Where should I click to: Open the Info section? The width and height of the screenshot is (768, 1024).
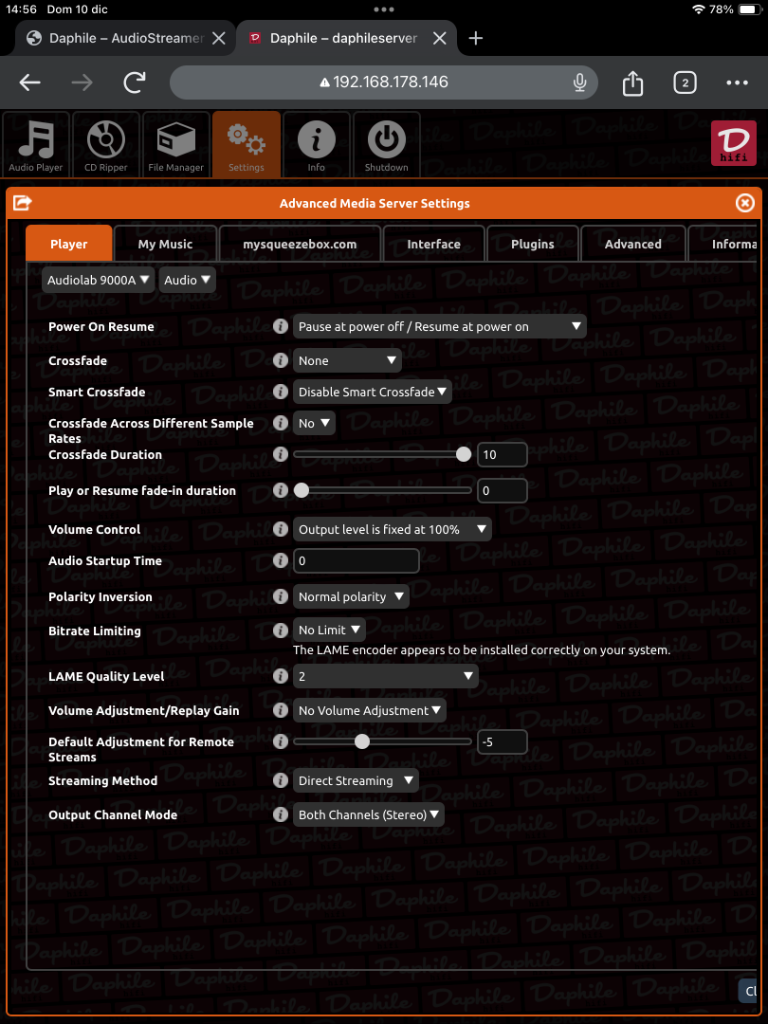(316, 144)
